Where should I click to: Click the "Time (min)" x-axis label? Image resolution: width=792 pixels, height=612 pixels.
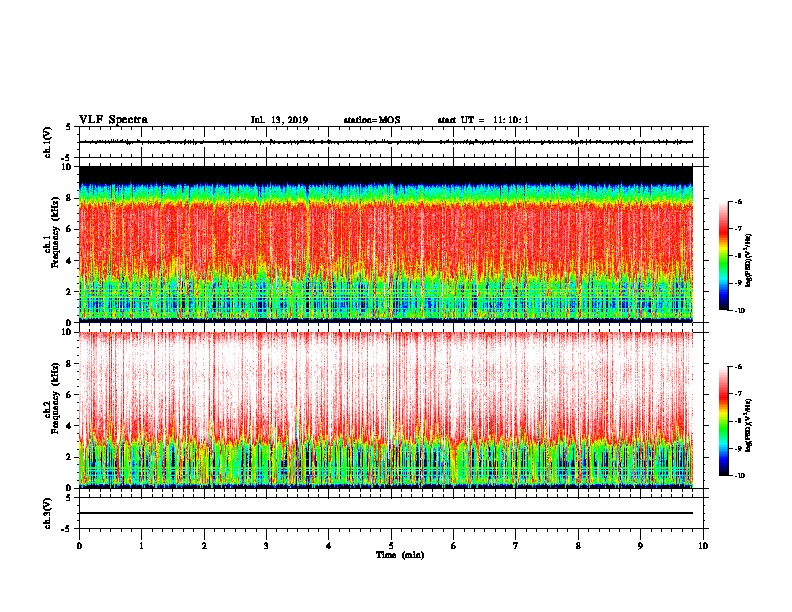click(400, 555)
